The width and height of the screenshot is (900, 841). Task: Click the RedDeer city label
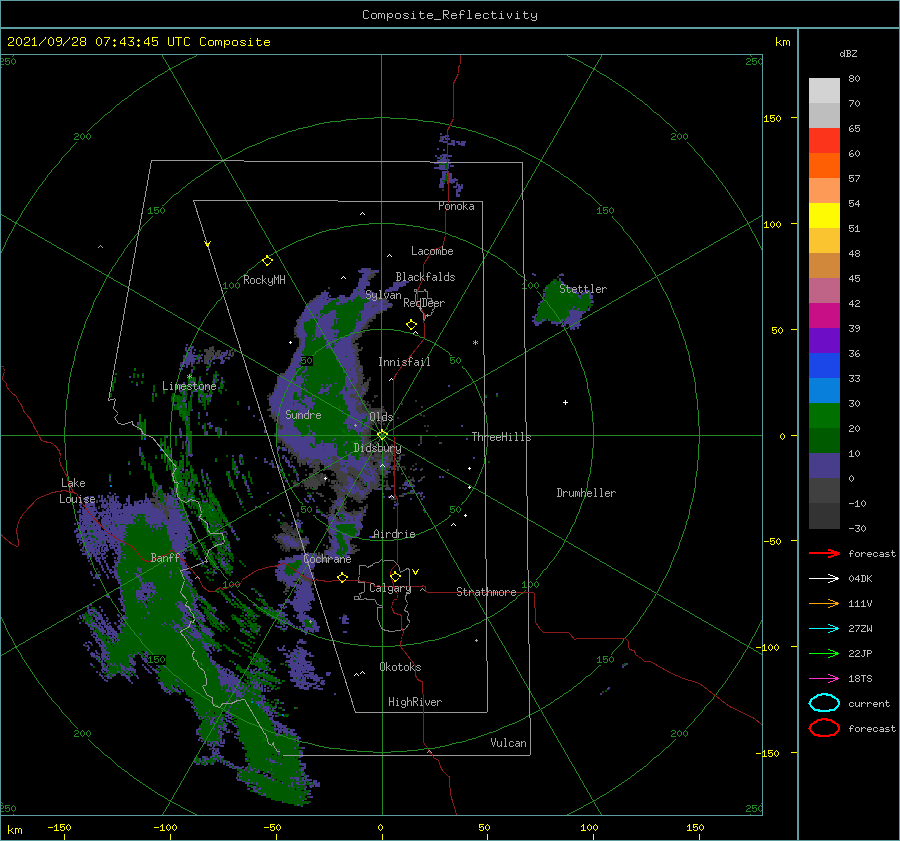pos(424,303)
